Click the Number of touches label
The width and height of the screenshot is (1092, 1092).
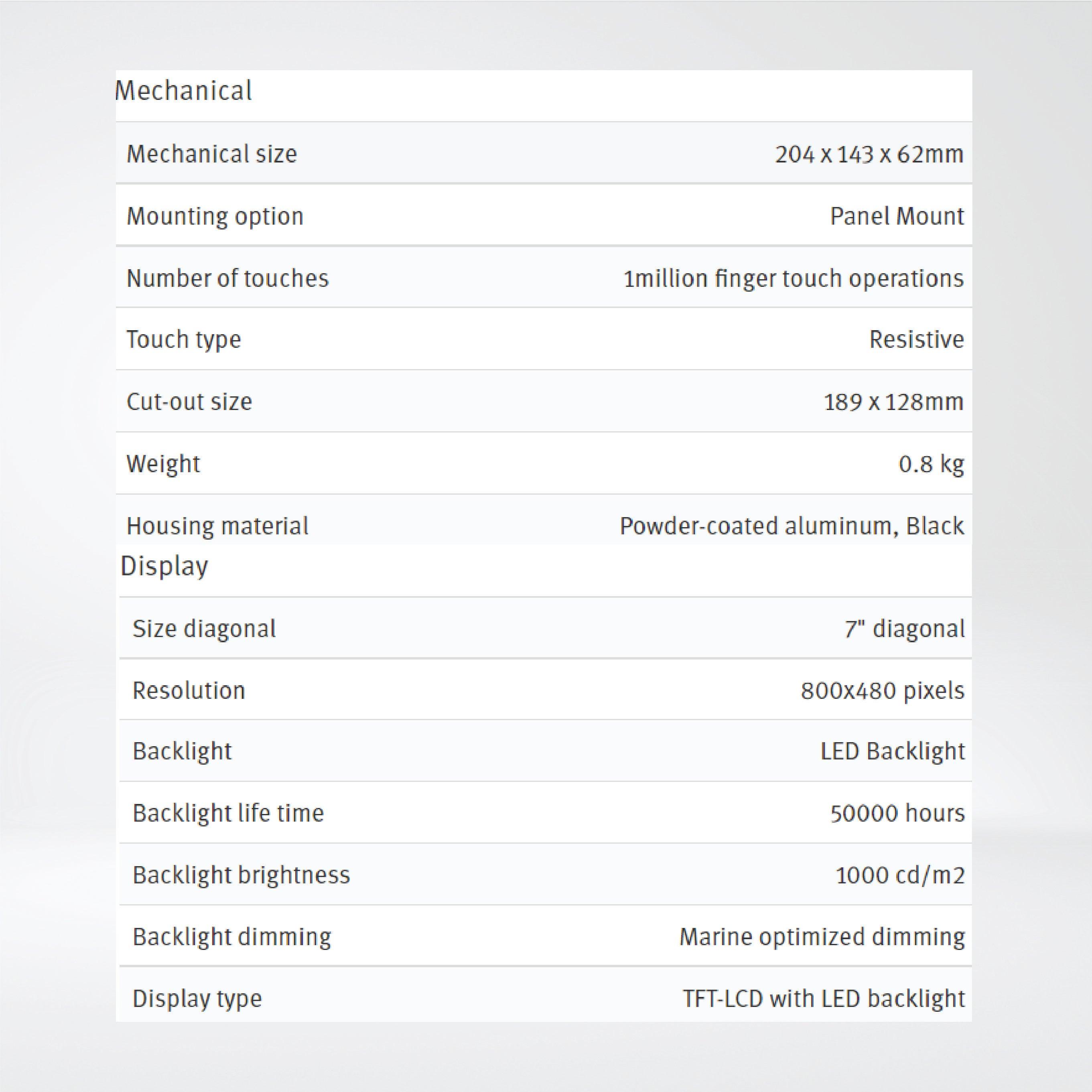[227, 278]
